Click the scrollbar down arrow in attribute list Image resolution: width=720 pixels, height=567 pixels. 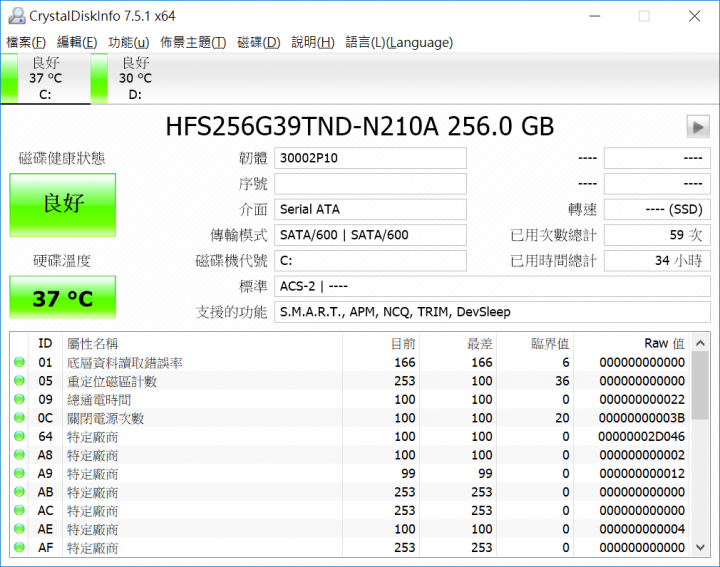pos(700,547)
